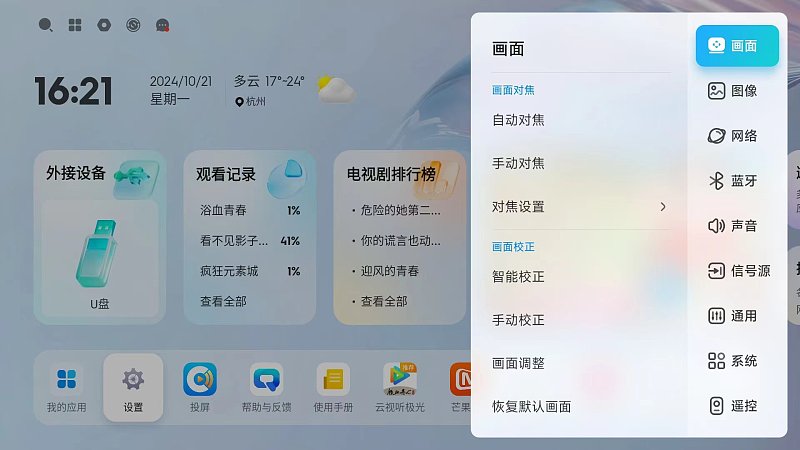
Task: Select the 设置 gear icon
Action: (x=133, y=387)
